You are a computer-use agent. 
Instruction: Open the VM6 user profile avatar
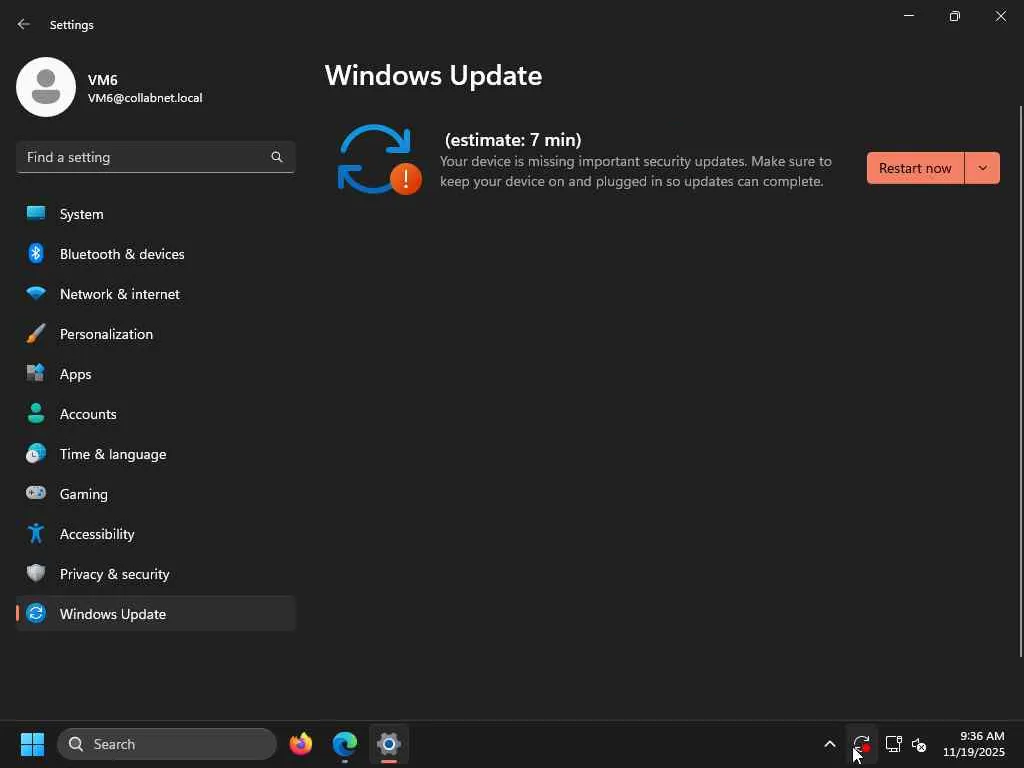[46, 87]
